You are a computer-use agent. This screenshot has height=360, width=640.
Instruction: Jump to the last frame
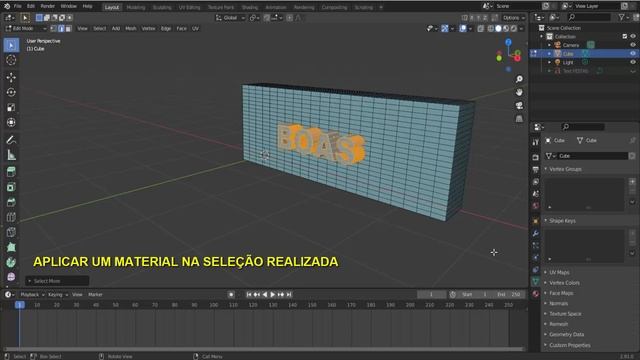(289, 295)
